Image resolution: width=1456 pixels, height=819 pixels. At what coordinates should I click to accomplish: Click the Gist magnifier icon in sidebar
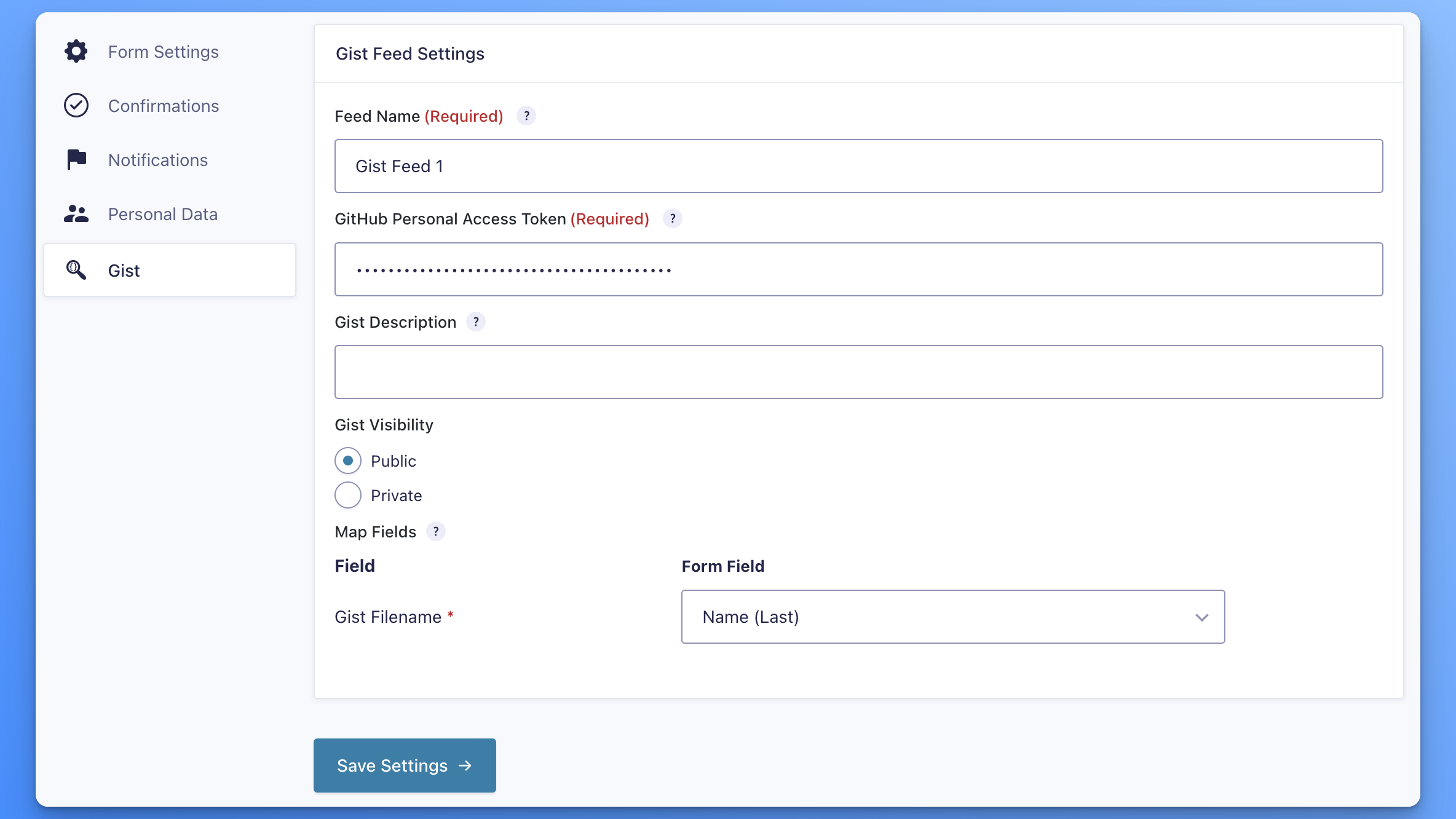pyautogui.click(x=76, y=270)
